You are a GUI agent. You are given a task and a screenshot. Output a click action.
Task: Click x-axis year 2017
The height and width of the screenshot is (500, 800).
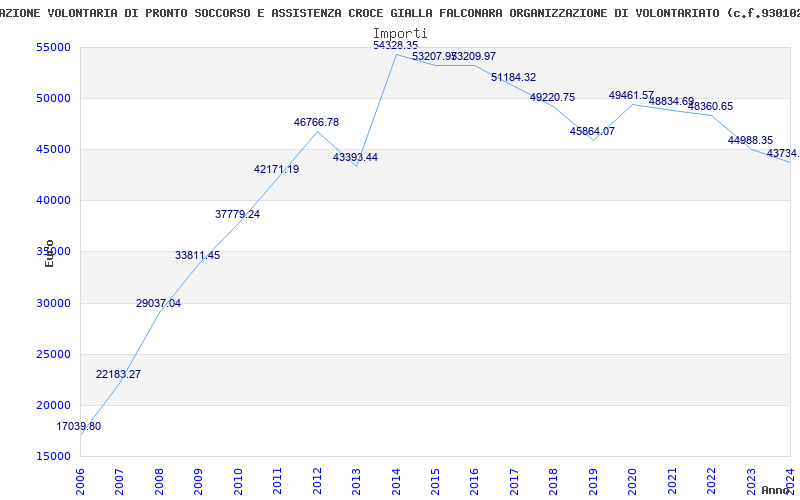515,481
